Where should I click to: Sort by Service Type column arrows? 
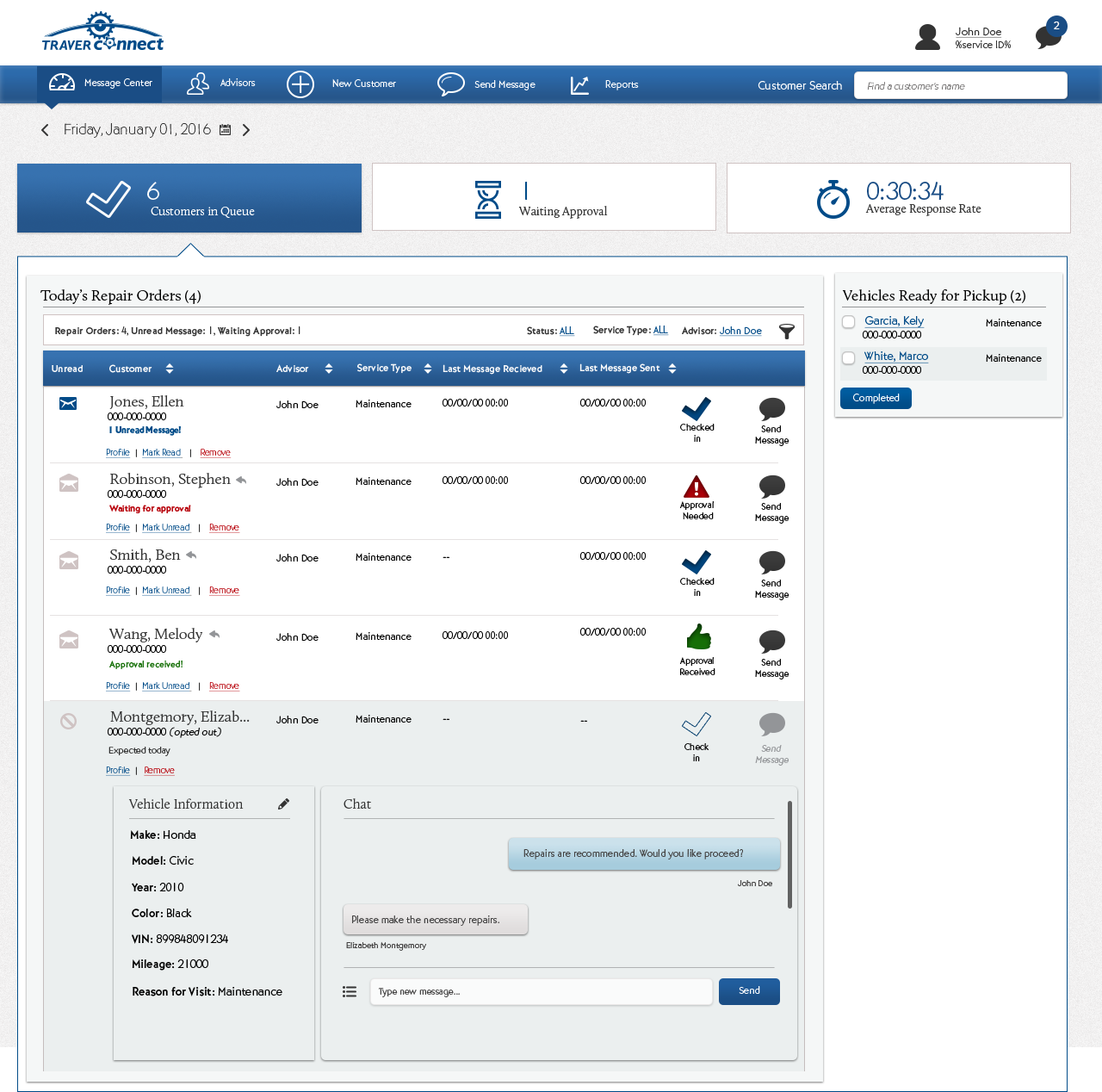pyautogui.click(x=428, y=369)
